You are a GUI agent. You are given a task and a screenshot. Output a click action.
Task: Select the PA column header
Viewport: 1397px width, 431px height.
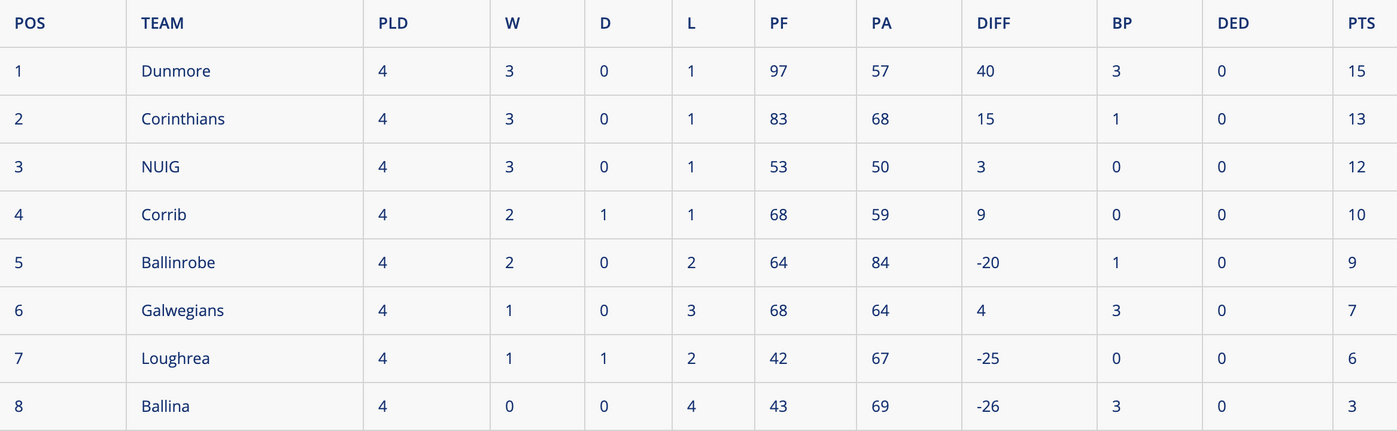[x=881, y=23]
